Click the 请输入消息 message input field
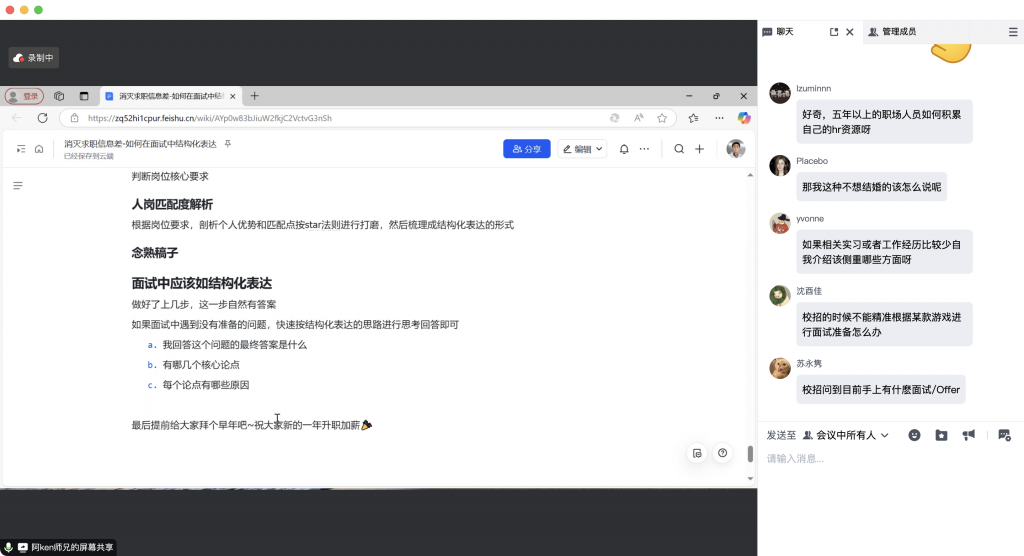 880,459
